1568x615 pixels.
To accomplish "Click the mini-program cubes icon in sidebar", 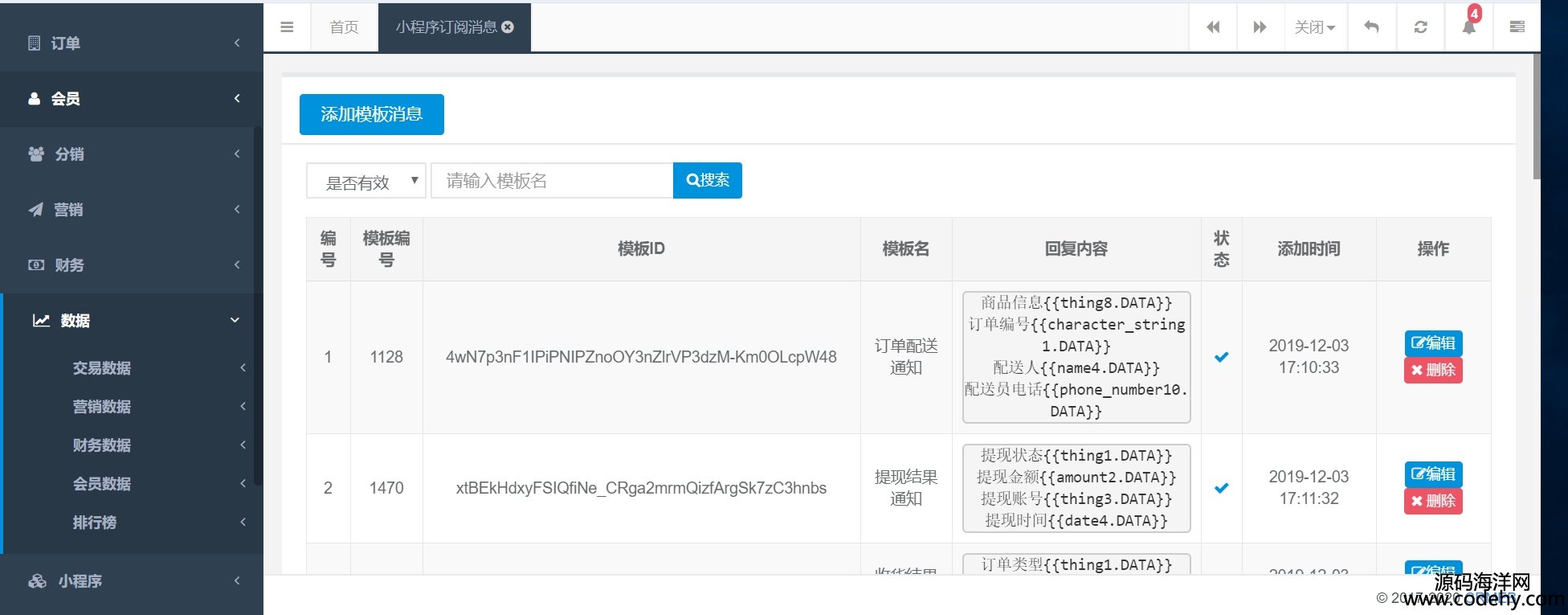I will (x=37, y=581).
